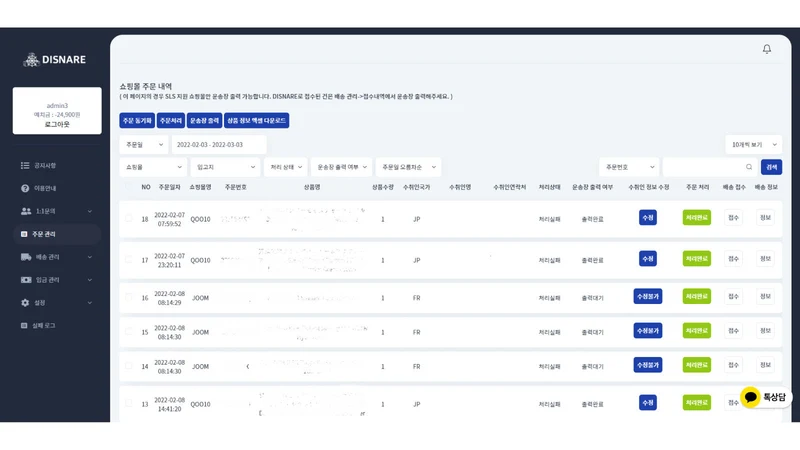Open the 주문일 오름차순 sort dropdown

point(408,167)
